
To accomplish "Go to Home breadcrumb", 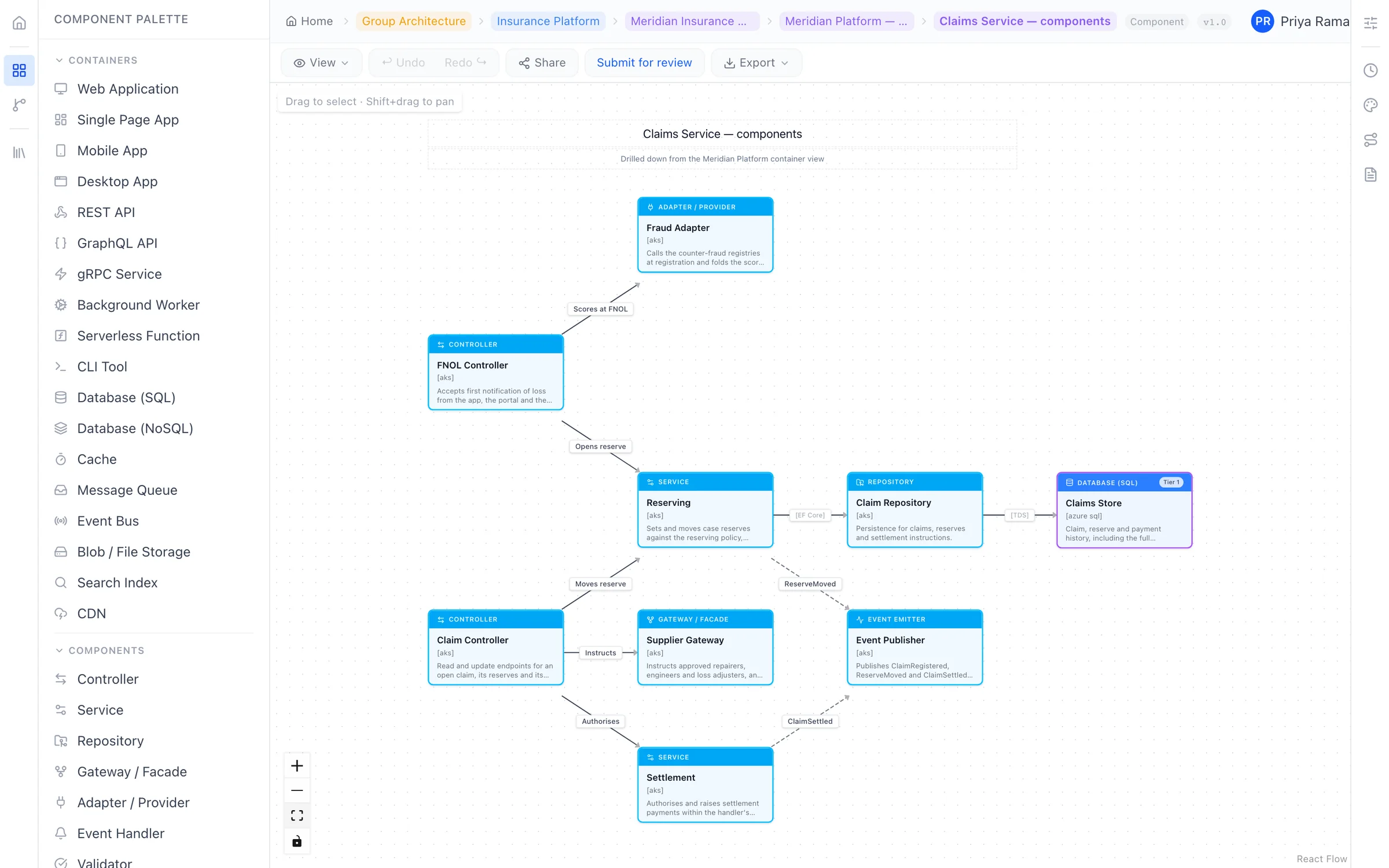I will coord(309,21).
